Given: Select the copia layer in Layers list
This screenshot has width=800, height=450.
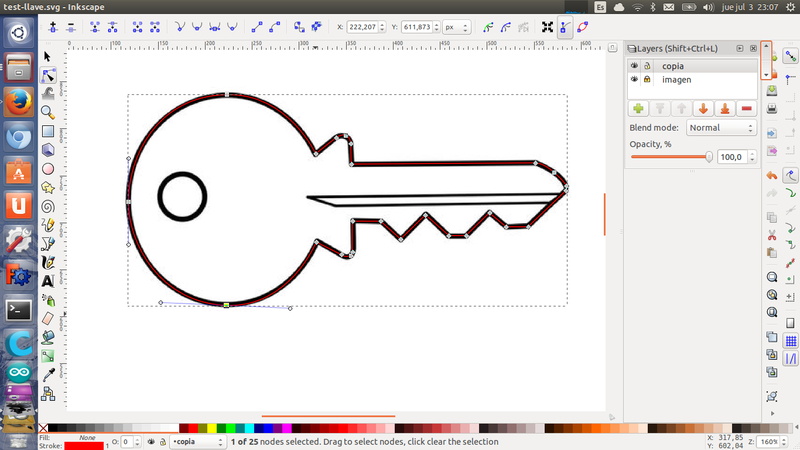Looking at the screenshot, I should click(x=674, y=66).
